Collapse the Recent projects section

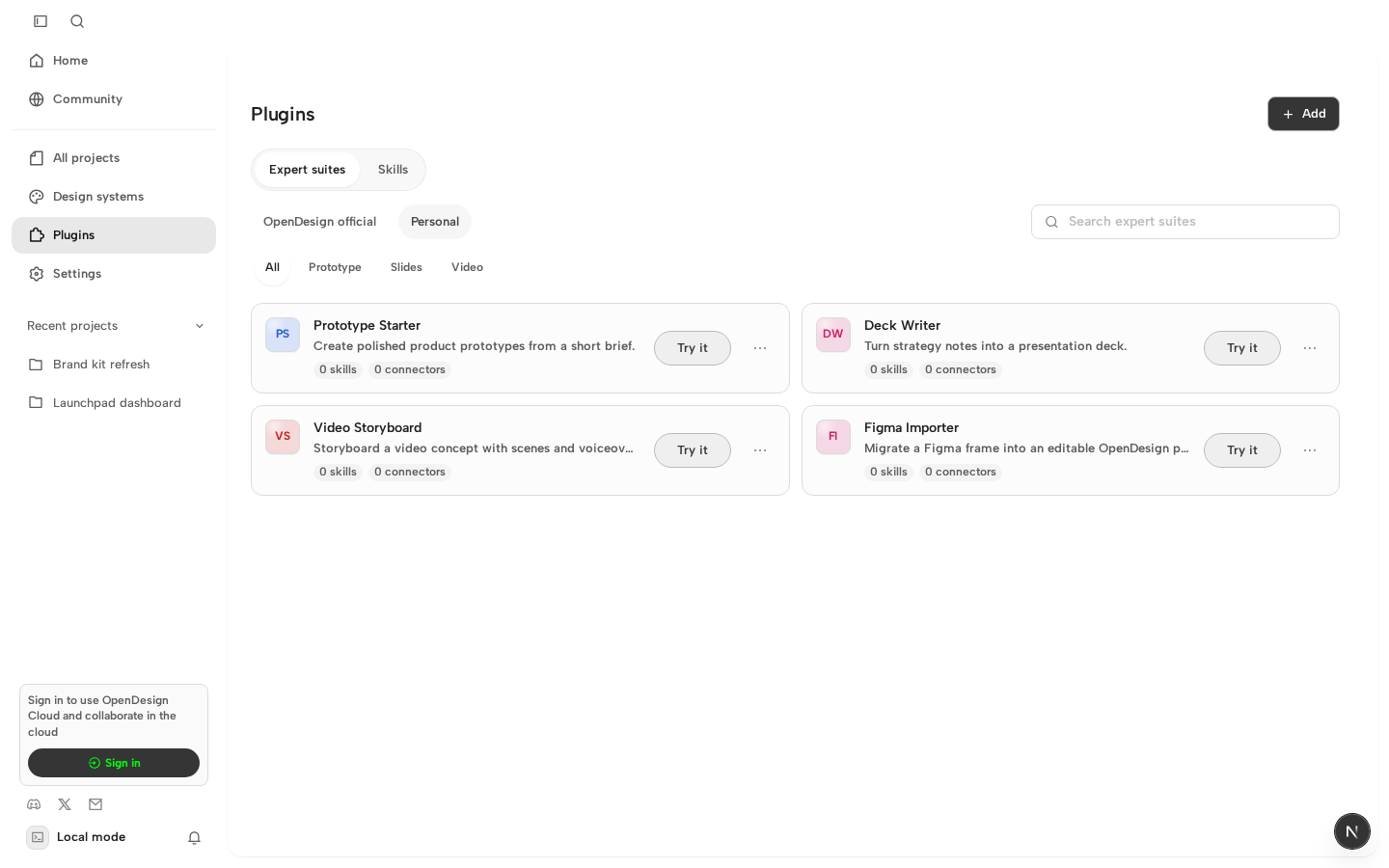click(x=200, y=326)
